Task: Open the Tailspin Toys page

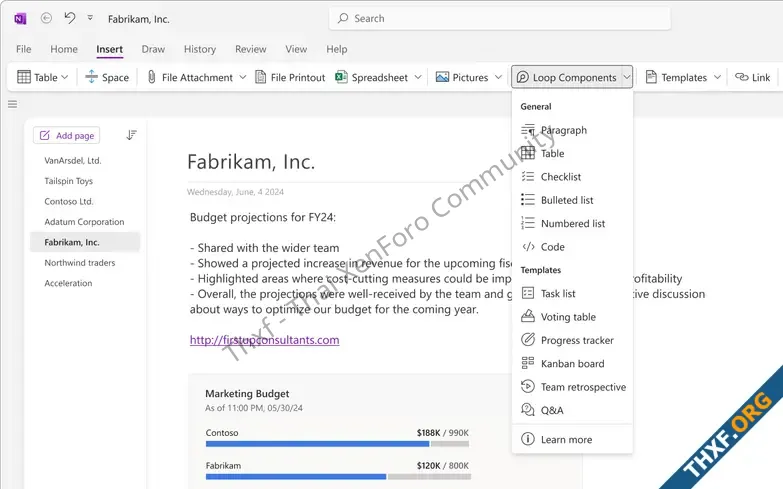Action: pyautogui.click(x=68, y=181)
